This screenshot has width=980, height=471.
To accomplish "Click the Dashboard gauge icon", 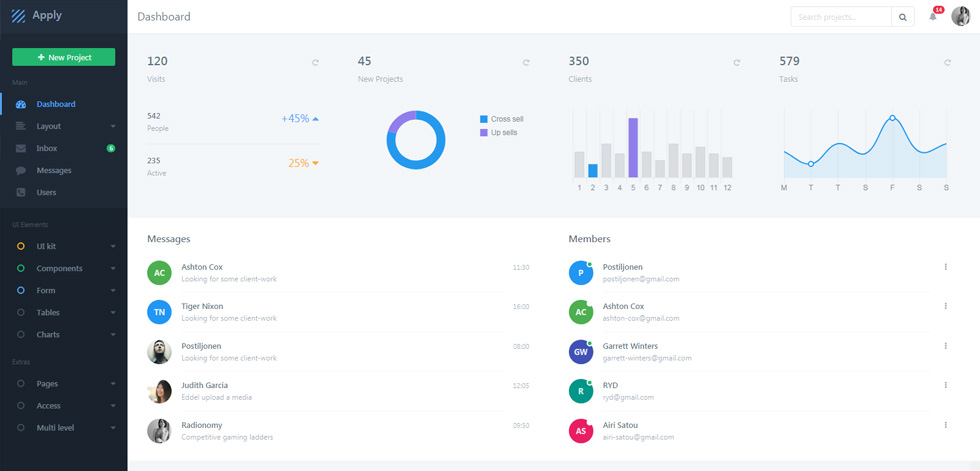I will pyautogui.click(x=21, y=104).
